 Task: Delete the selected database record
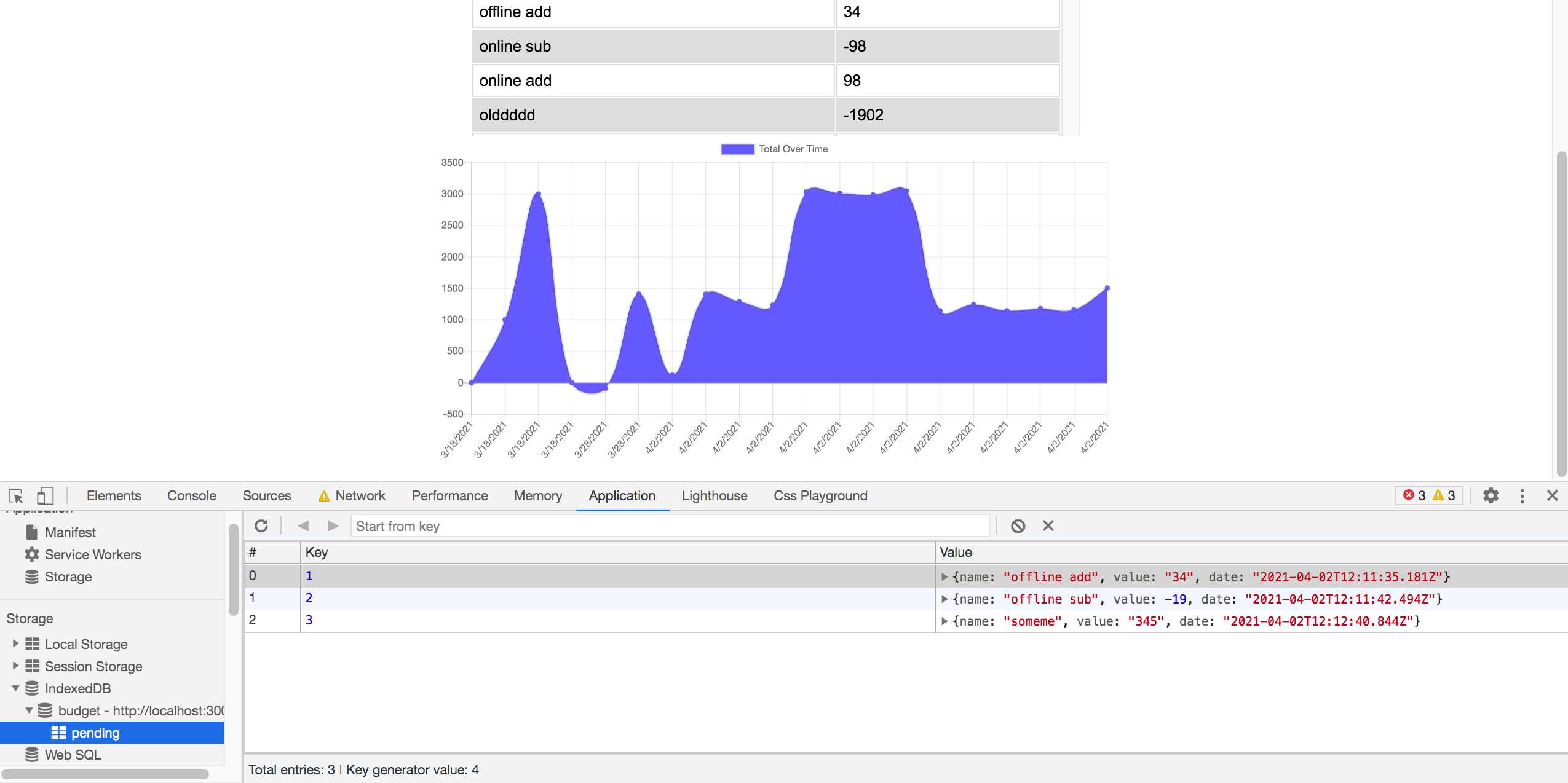[1048, 525]
